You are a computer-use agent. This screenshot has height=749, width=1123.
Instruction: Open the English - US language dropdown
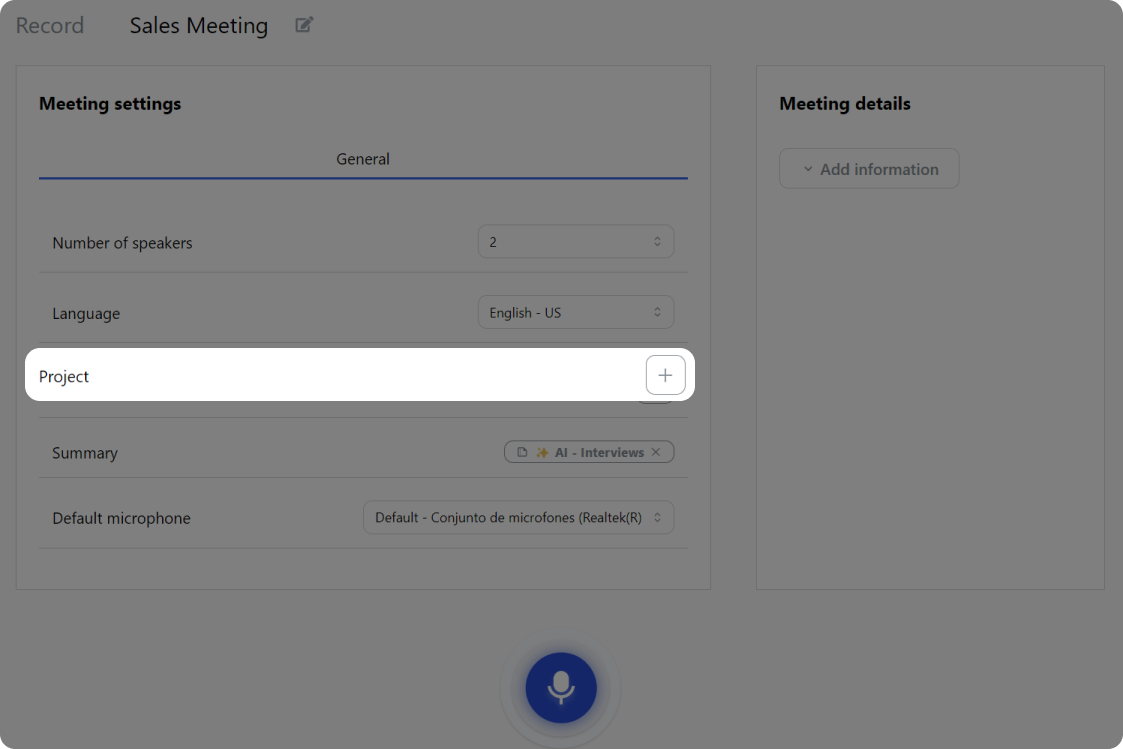(x=575, y=312)
